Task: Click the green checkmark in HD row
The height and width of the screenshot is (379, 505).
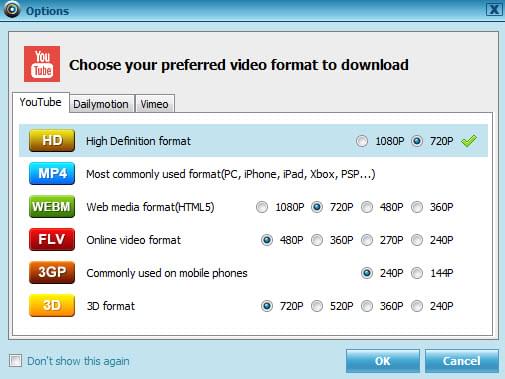Action: (469, 141)
